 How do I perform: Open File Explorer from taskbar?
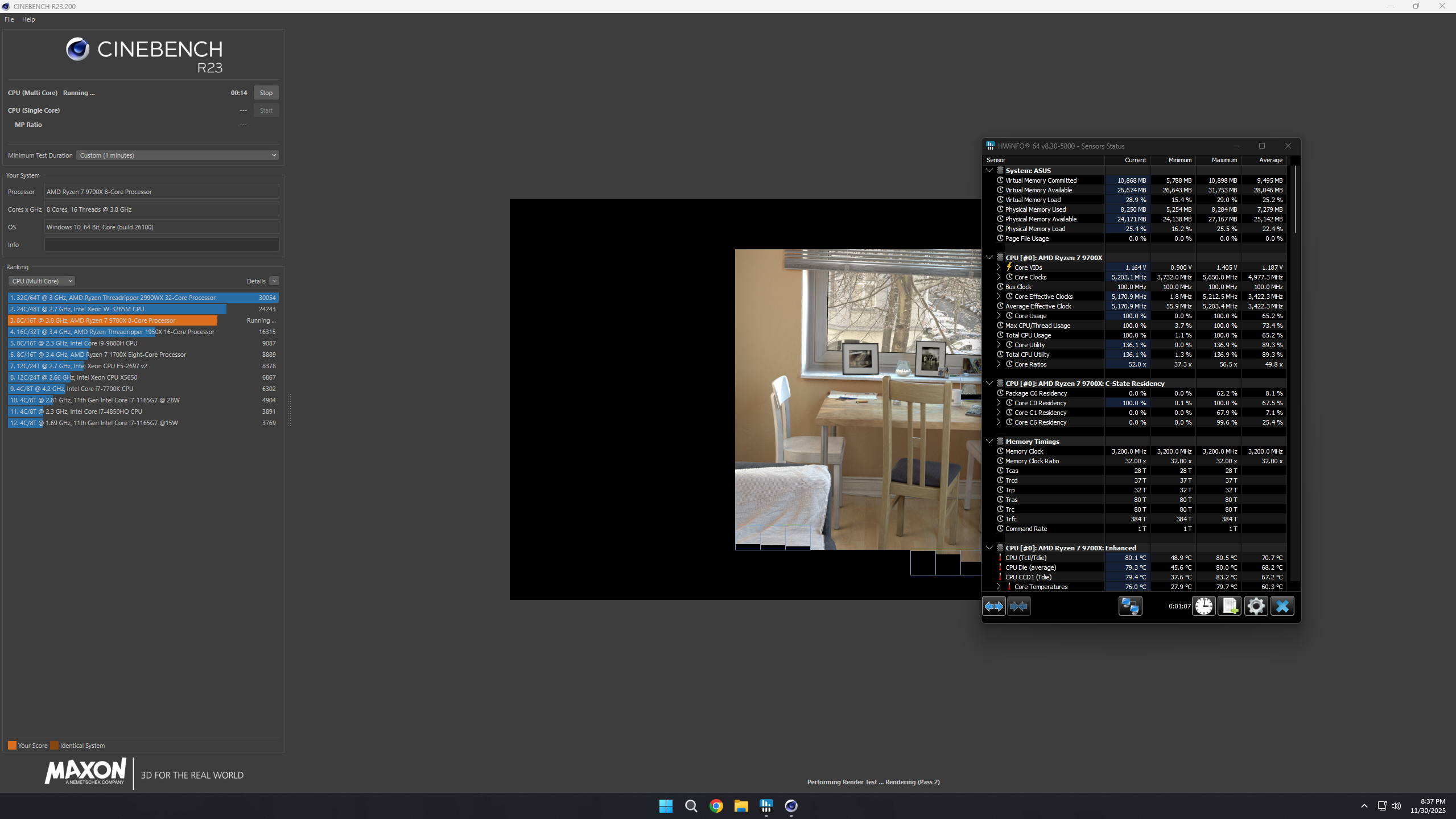click(x=741, y=806)
